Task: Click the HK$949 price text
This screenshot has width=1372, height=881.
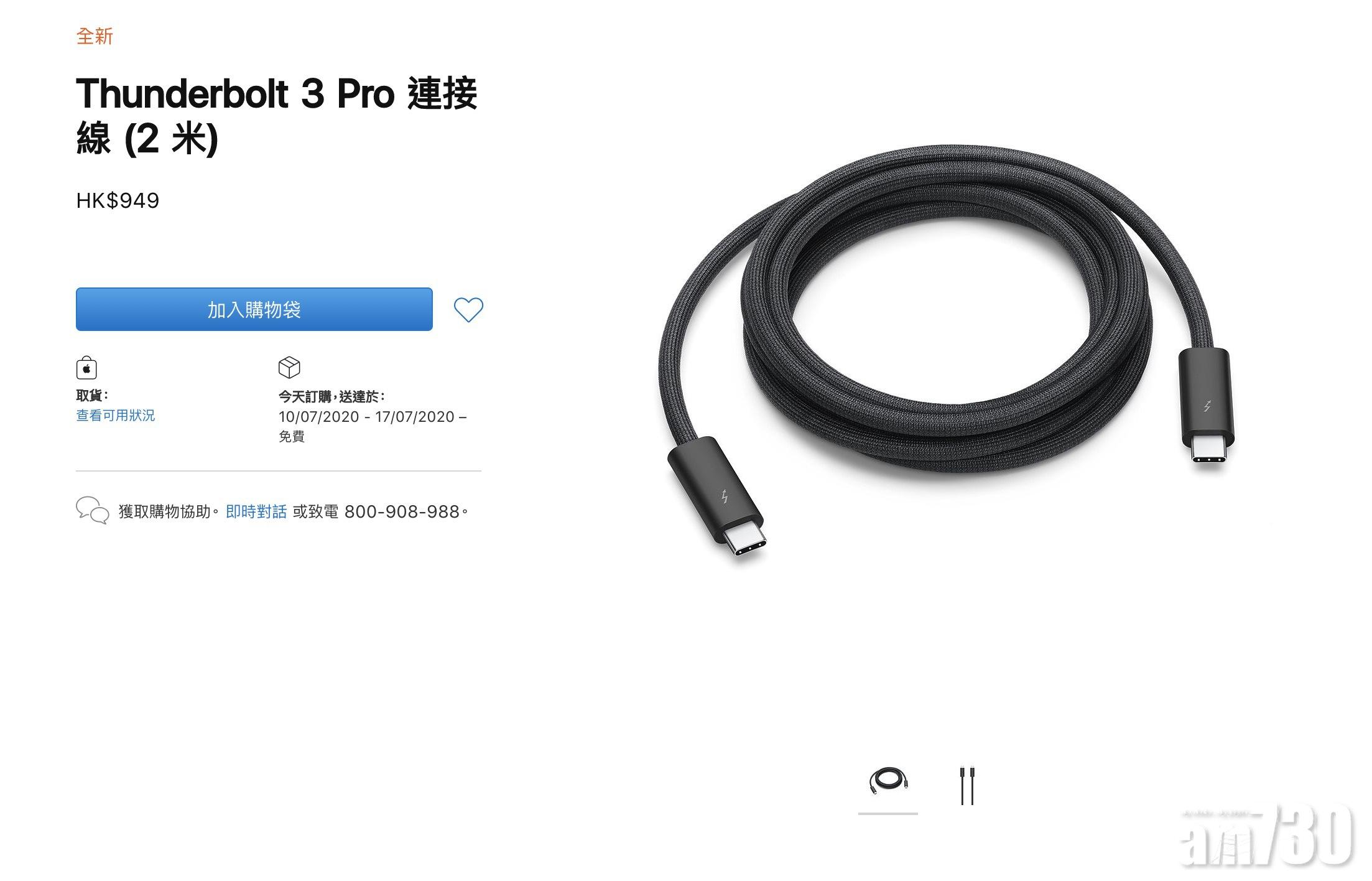Action: pyautogui.click(x=118, y=200)
